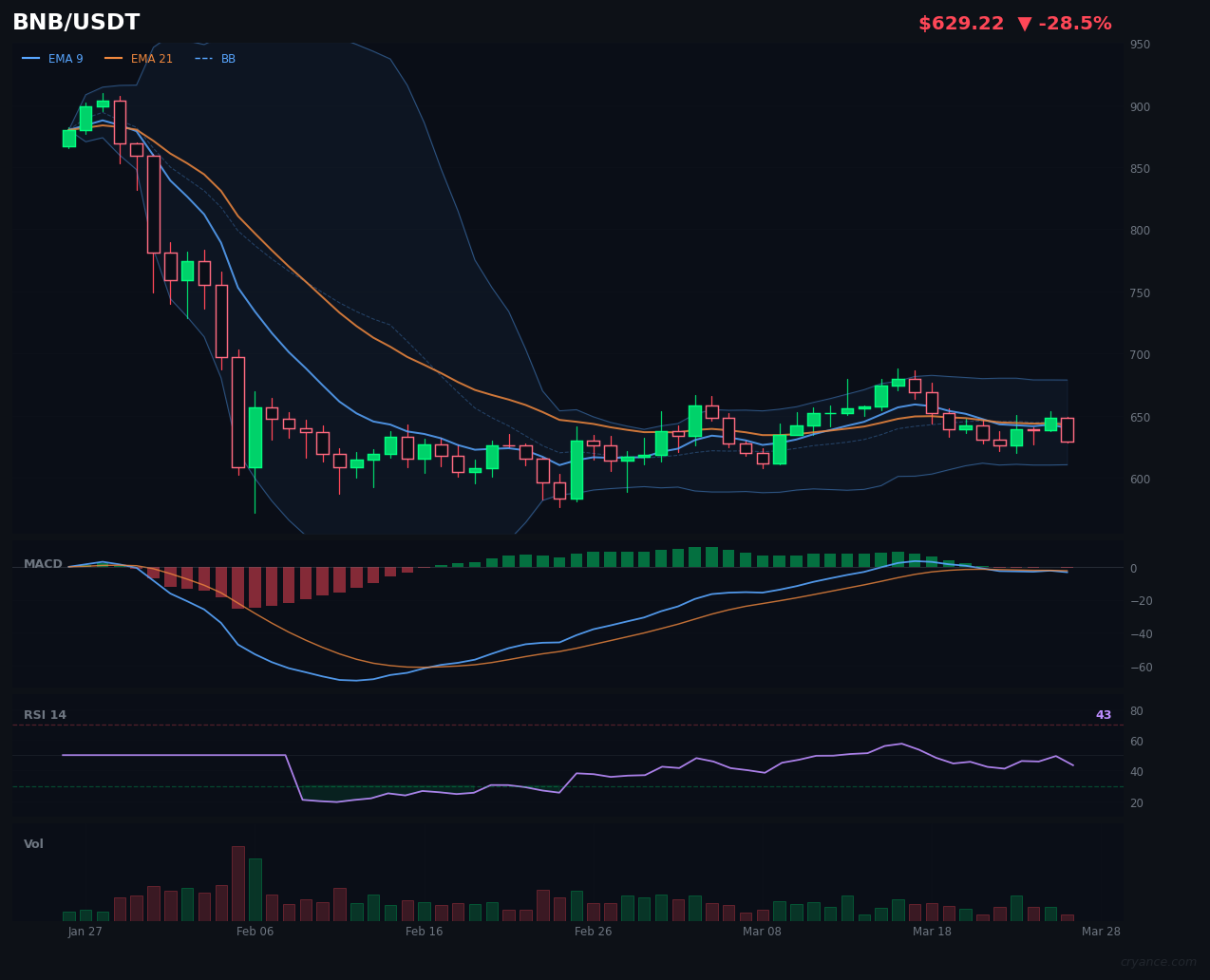This screenshot has height=980, width=1210.
Task: Select the Mar 28 date axis label
Action: 1101,932
